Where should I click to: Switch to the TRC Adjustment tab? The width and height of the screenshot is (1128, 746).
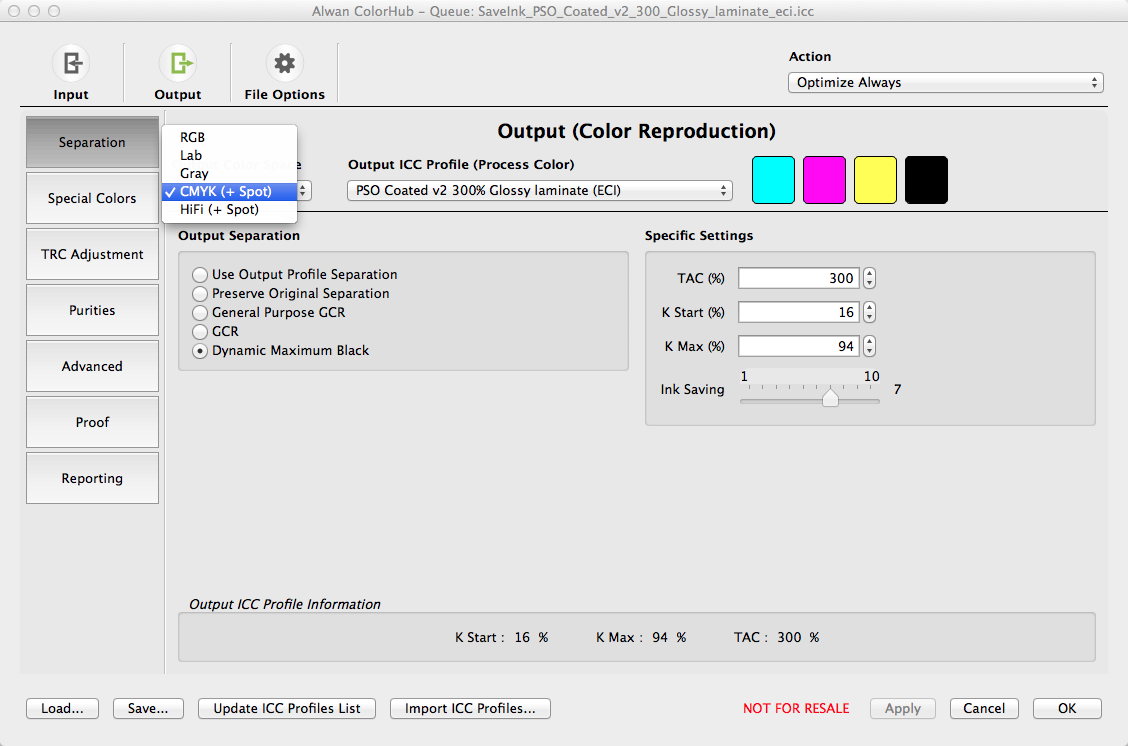[x=92, y=254]
